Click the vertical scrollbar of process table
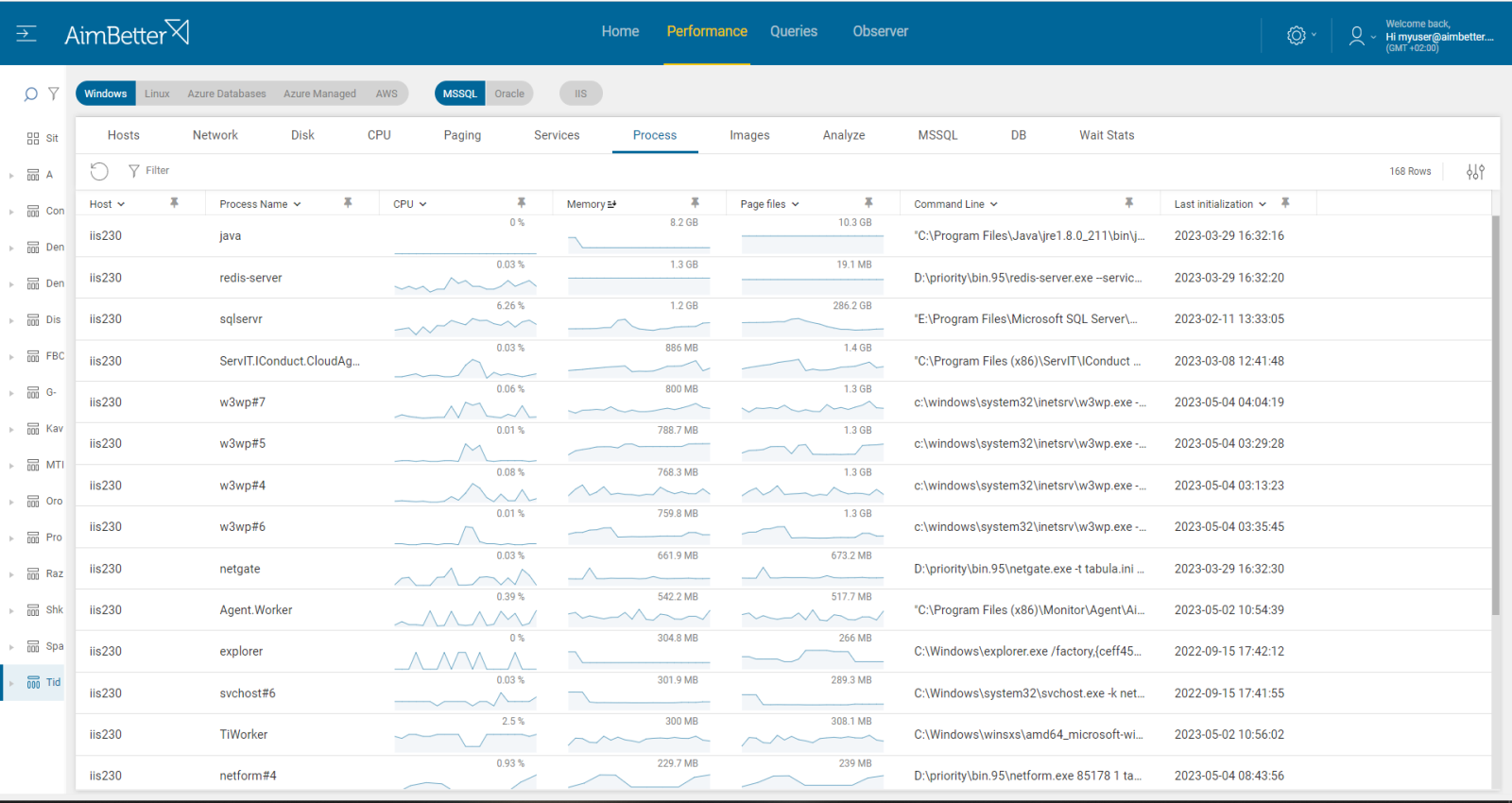The height and width of the screenshot is (803, 1512). click(1496, 416)
